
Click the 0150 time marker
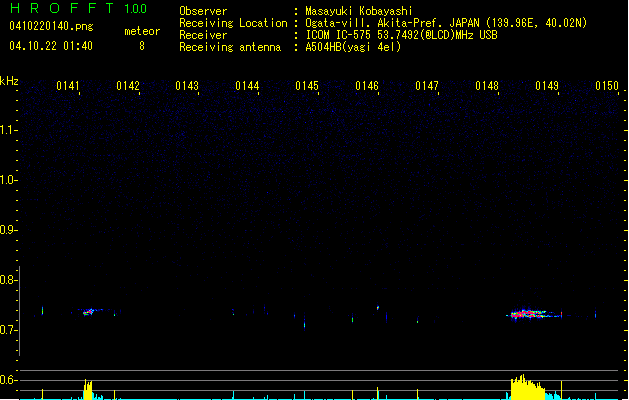click(607, 86)
